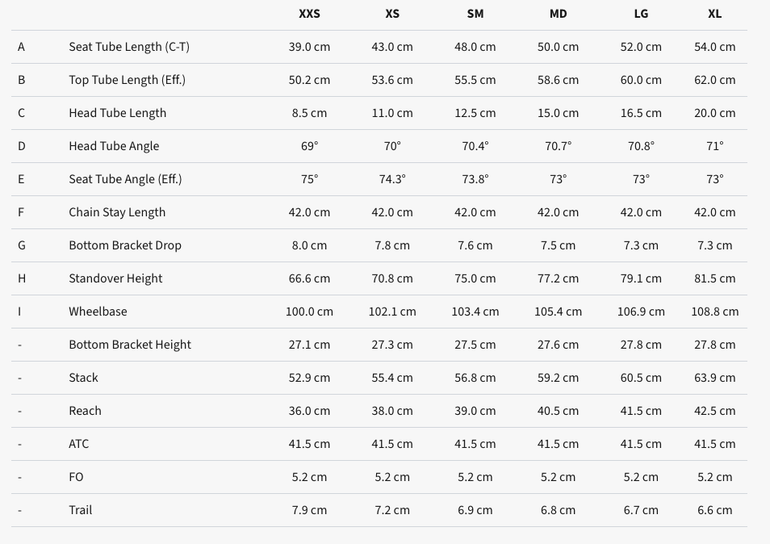Image resolution: width=770 pixels, height=544 pixels.
Task: Select the XL size column header
Action: click(715, 14)
